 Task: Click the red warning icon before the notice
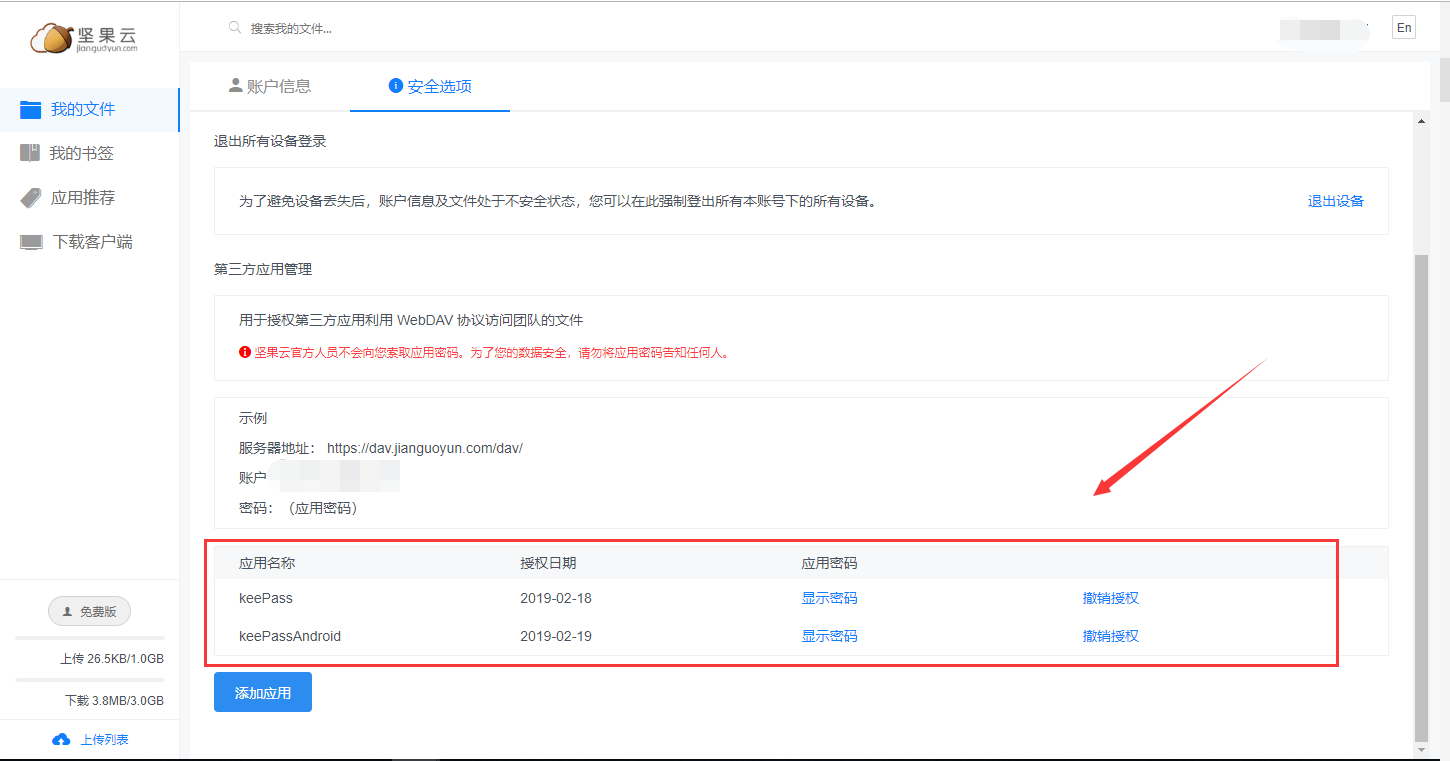(245, 352)
